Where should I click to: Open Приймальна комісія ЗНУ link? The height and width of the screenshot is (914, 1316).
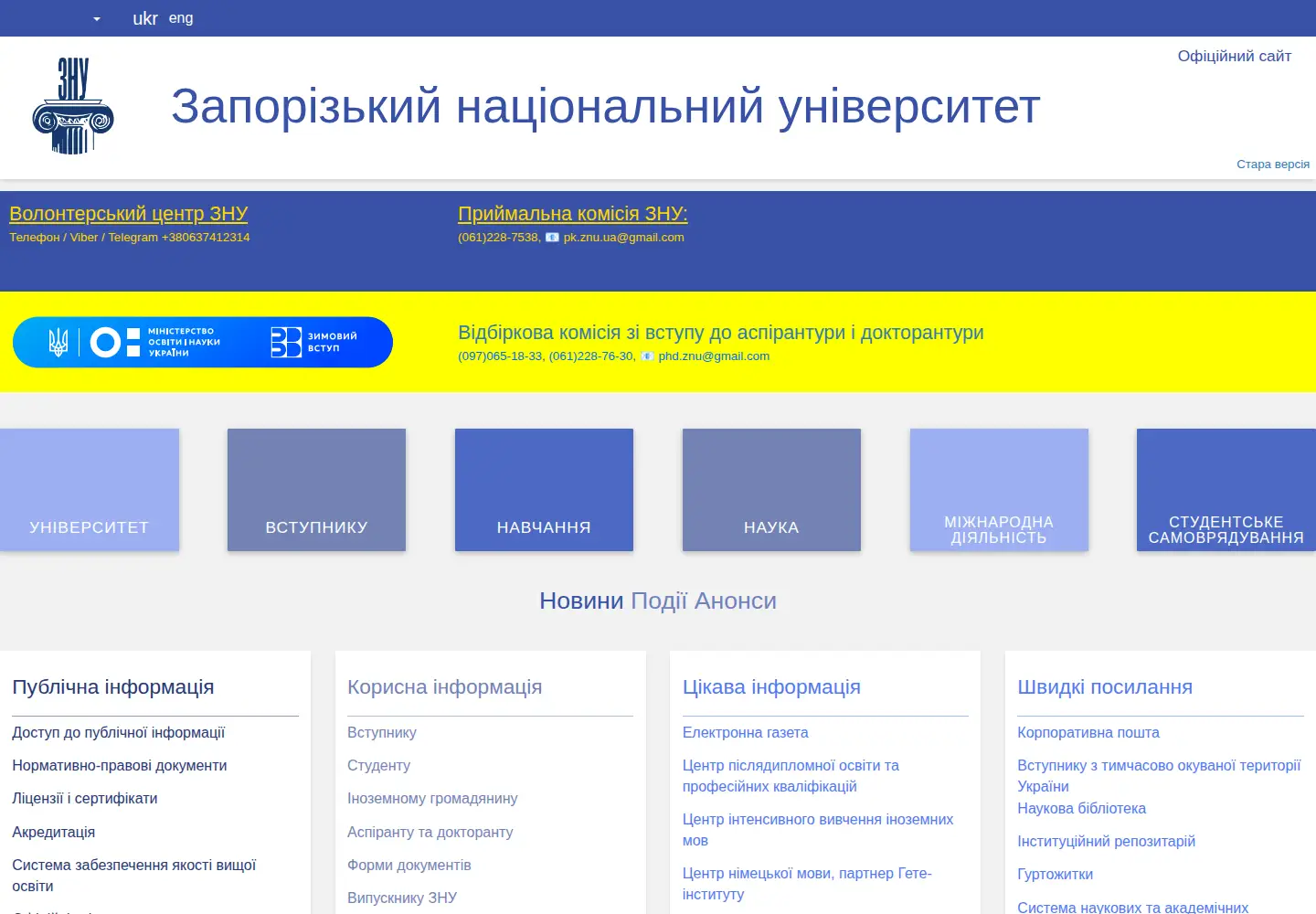pos(573,214)
